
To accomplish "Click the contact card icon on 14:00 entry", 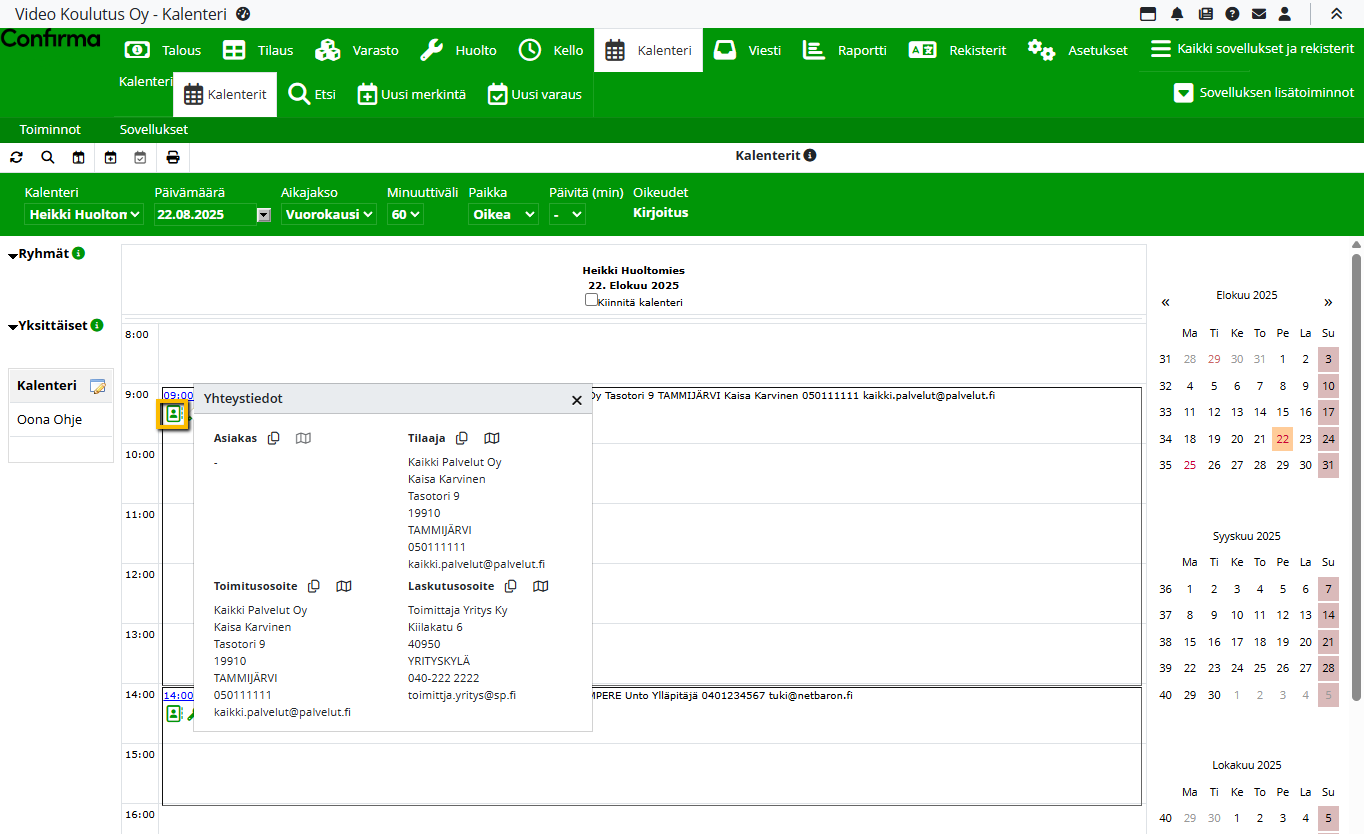I will coord(174,713).
